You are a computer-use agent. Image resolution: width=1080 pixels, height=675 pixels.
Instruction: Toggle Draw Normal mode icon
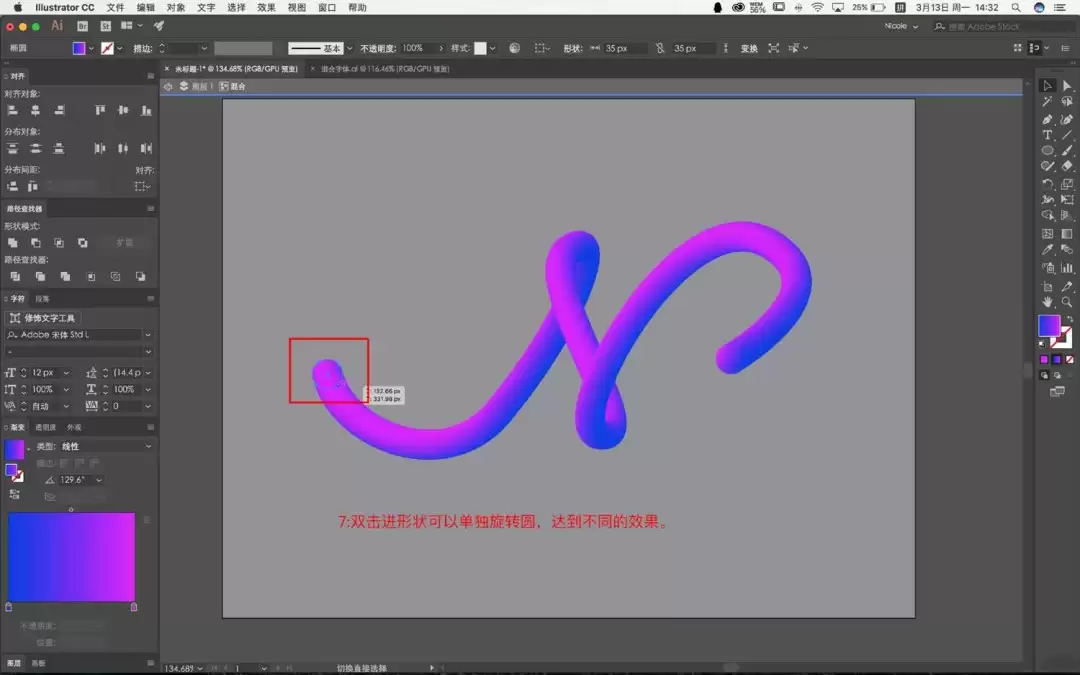point(1044,375)
